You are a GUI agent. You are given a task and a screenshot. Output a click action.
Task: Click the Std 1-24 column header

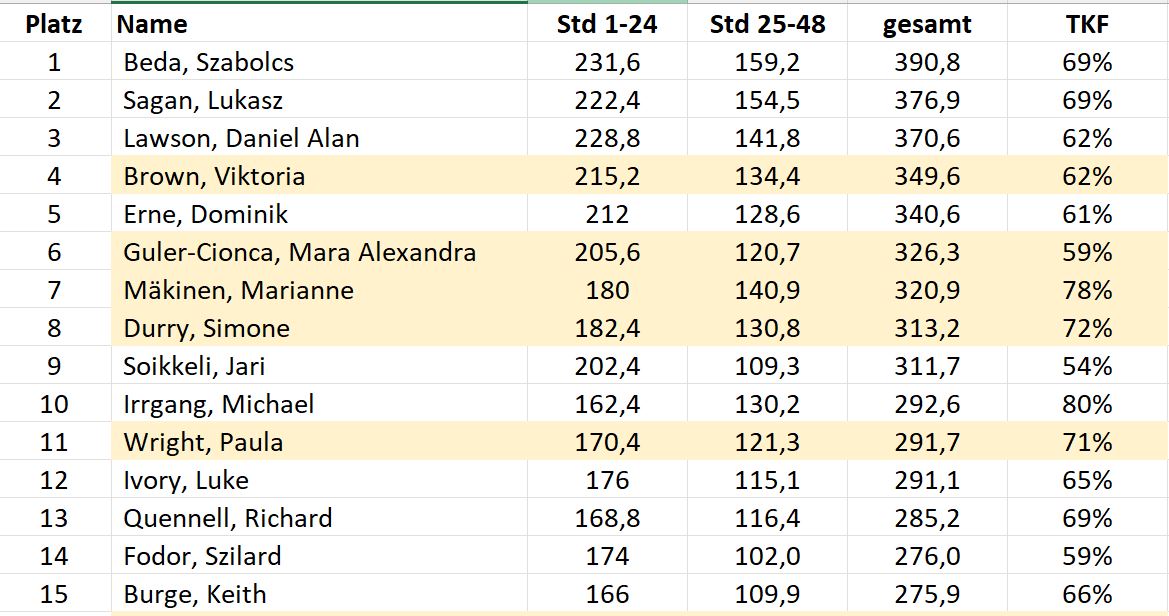click(607, 24)
